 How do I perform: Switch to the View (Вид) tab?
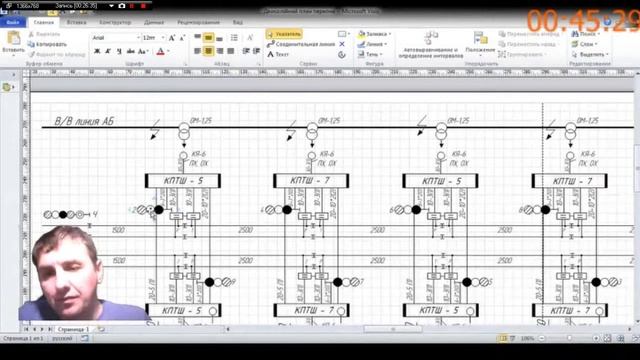click(238, 22)
